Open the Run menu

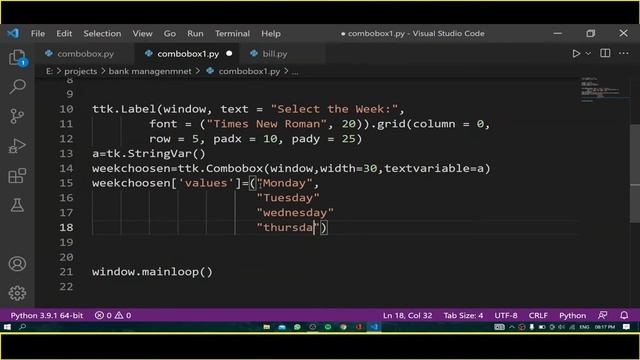tap(195, 33)
